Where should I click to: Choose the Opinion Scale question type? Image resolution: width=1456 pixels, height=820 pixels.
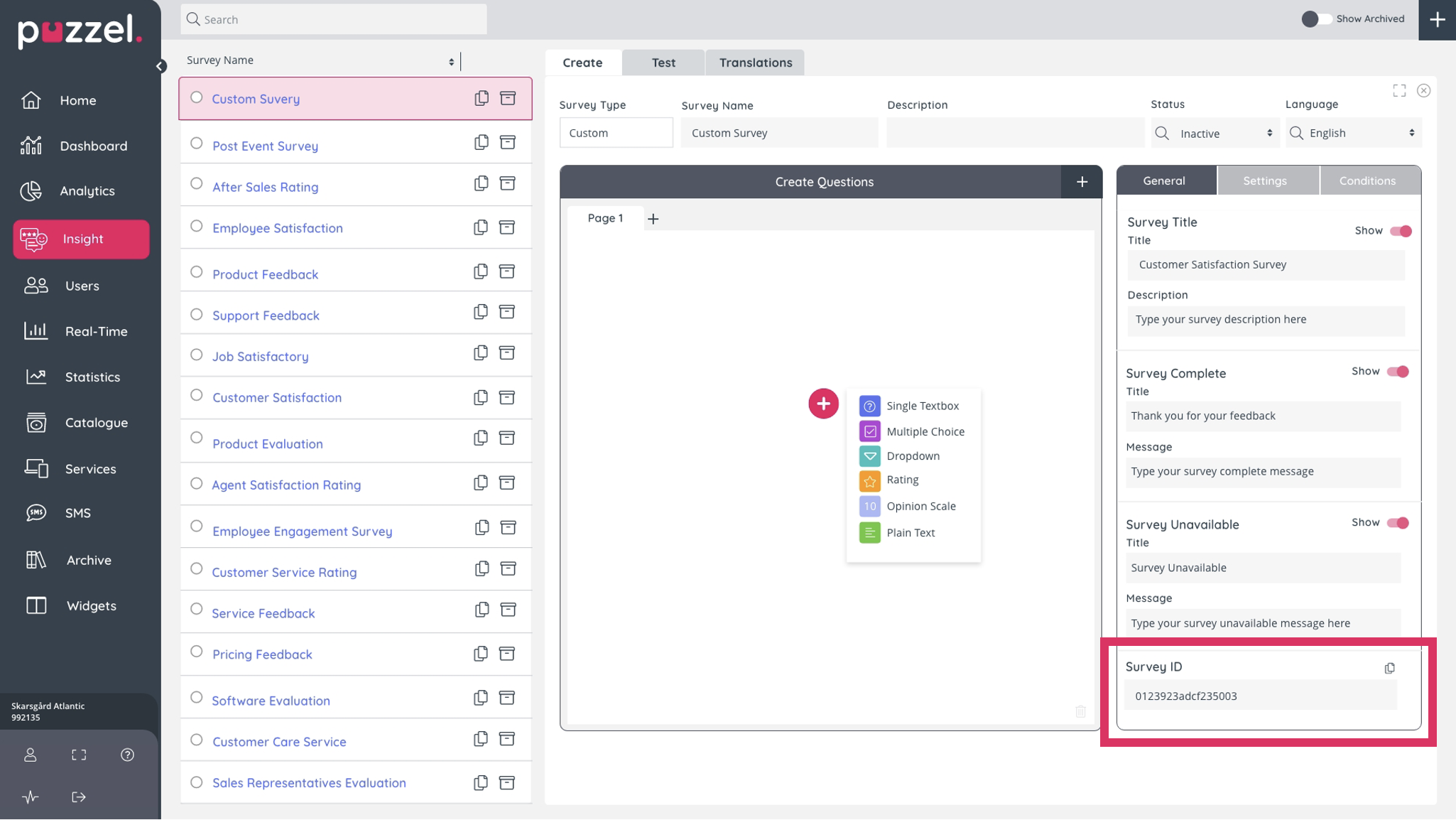tap(920, 506)
